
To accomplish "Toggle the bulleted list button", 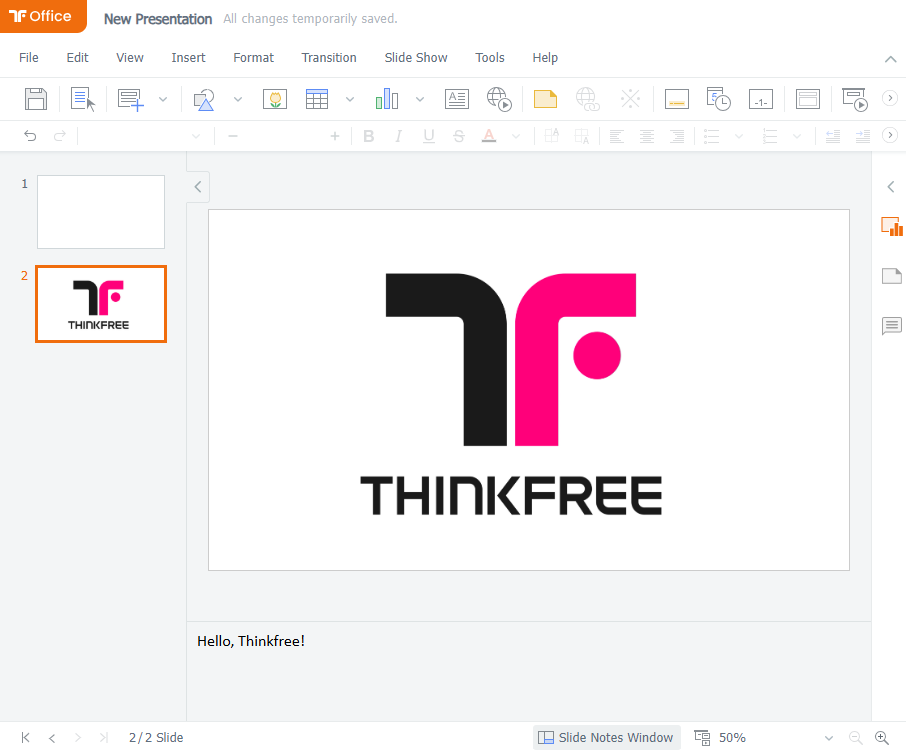I will coord(711,136).
